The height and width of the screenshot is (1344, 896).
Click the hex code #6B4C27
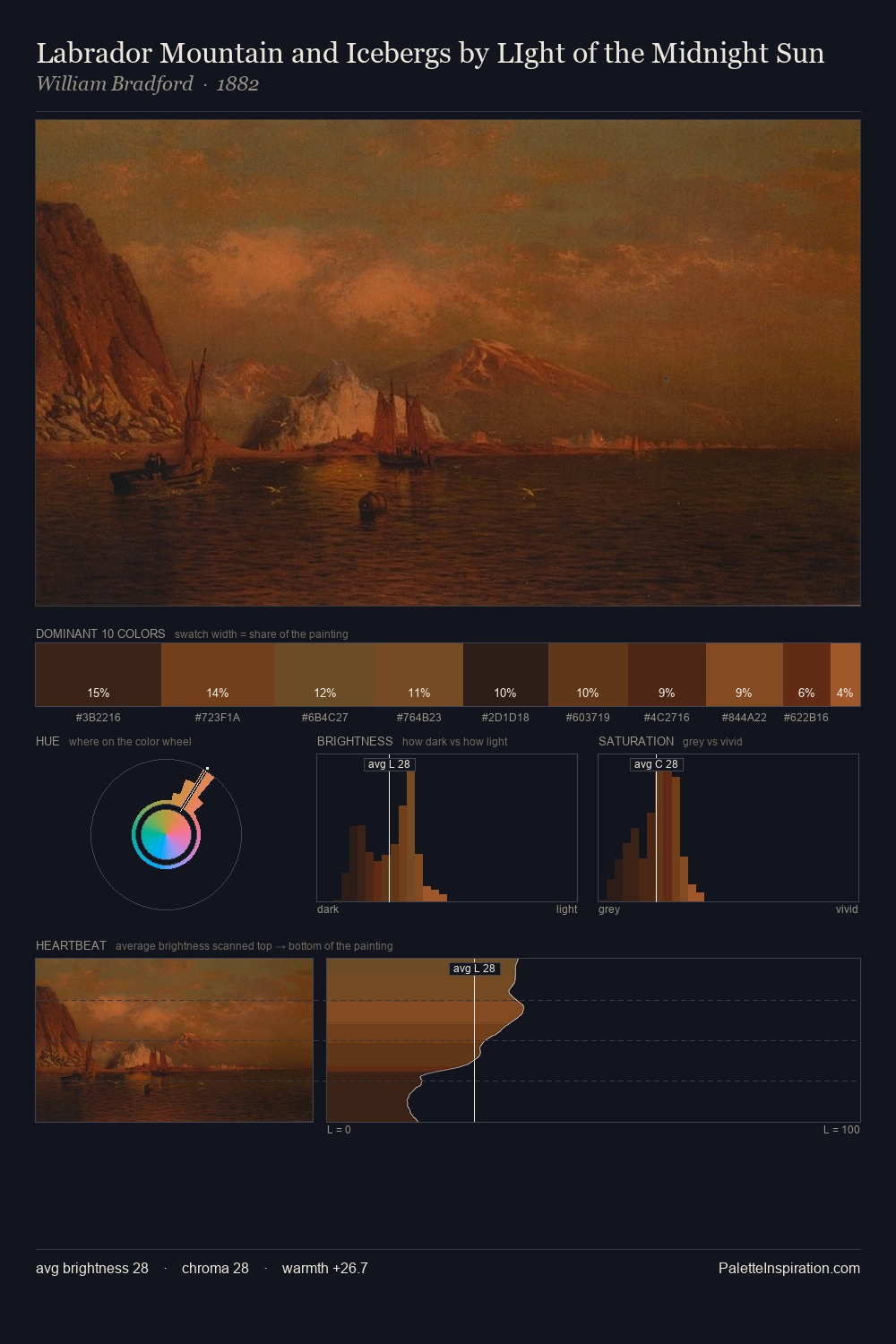[x=325, y=718]
